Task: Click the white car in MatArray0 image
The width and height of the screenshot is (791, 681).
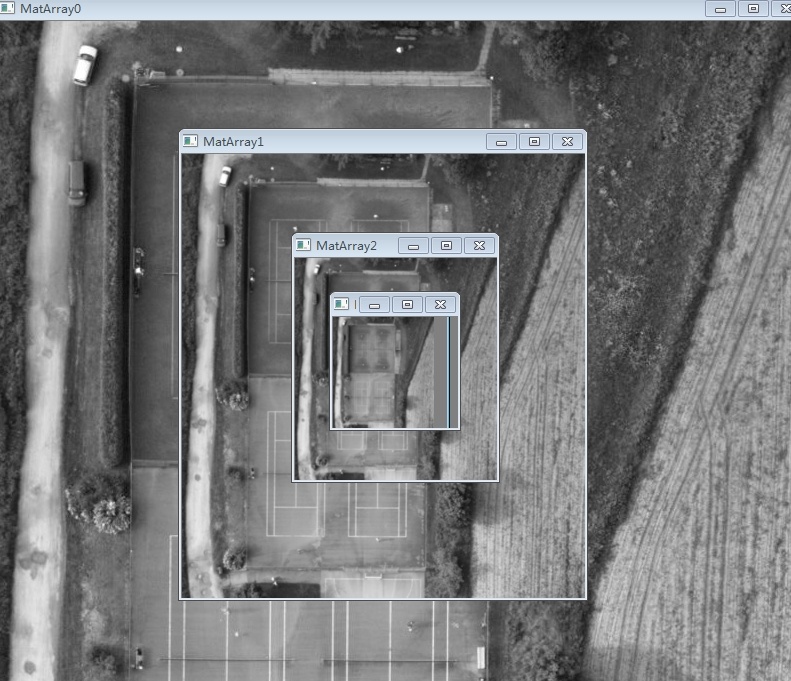Action: pyautogui.click(x=85, y=64)
